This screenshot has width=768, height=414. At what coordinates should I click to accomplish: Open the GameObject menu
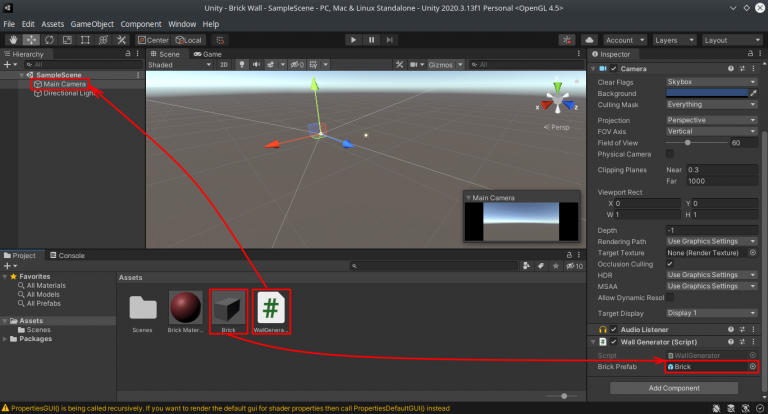[92, 23]
